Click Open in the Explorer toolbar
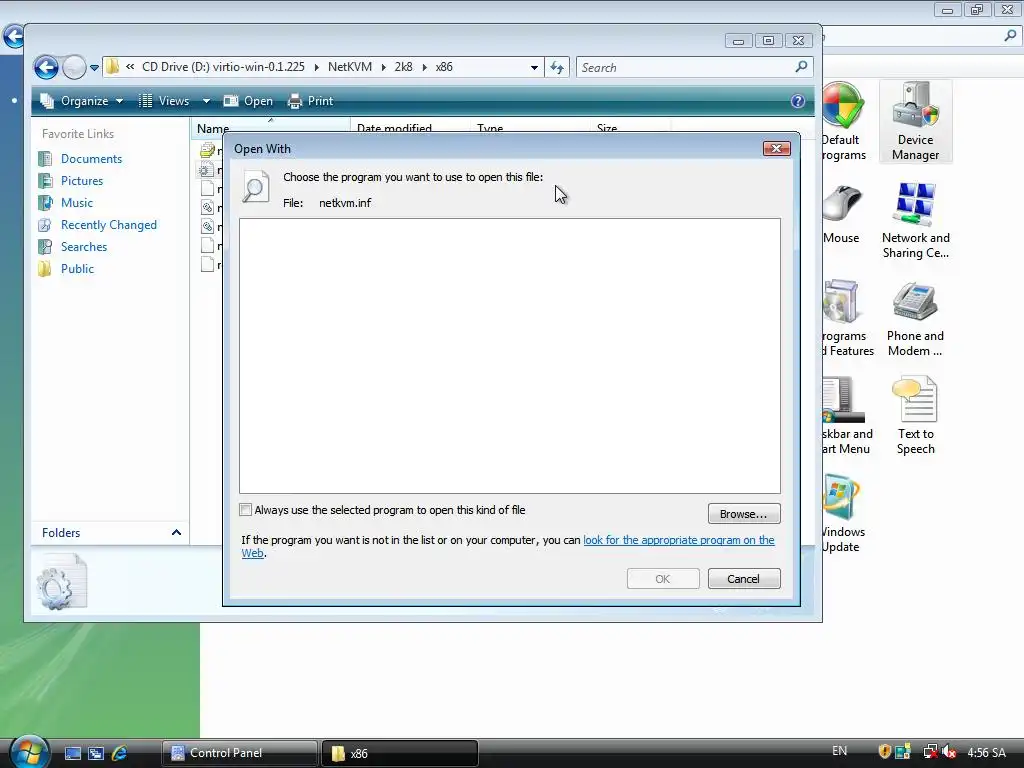Image resolution: width=1024 pixels, height=768 pixels. 248,101
